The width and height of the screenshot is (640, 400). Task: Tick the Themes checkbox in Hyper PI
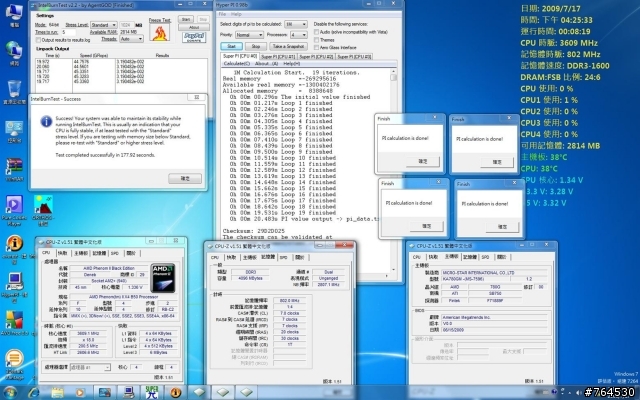tap(316, 40)
